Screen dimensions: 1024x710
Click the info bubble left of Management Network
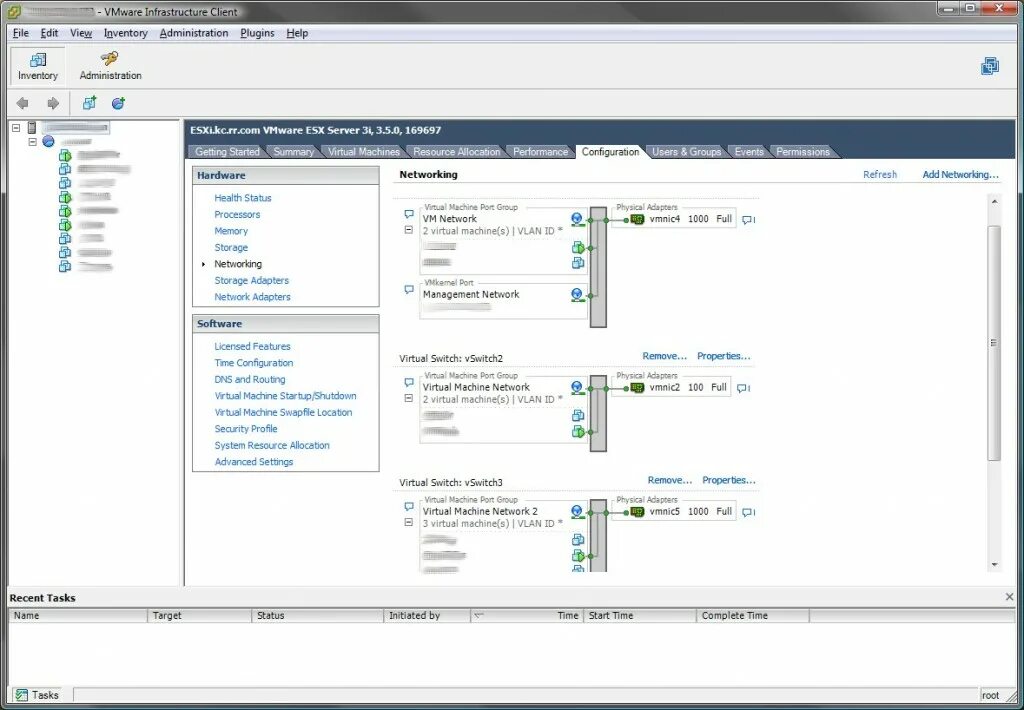point(409,289)
